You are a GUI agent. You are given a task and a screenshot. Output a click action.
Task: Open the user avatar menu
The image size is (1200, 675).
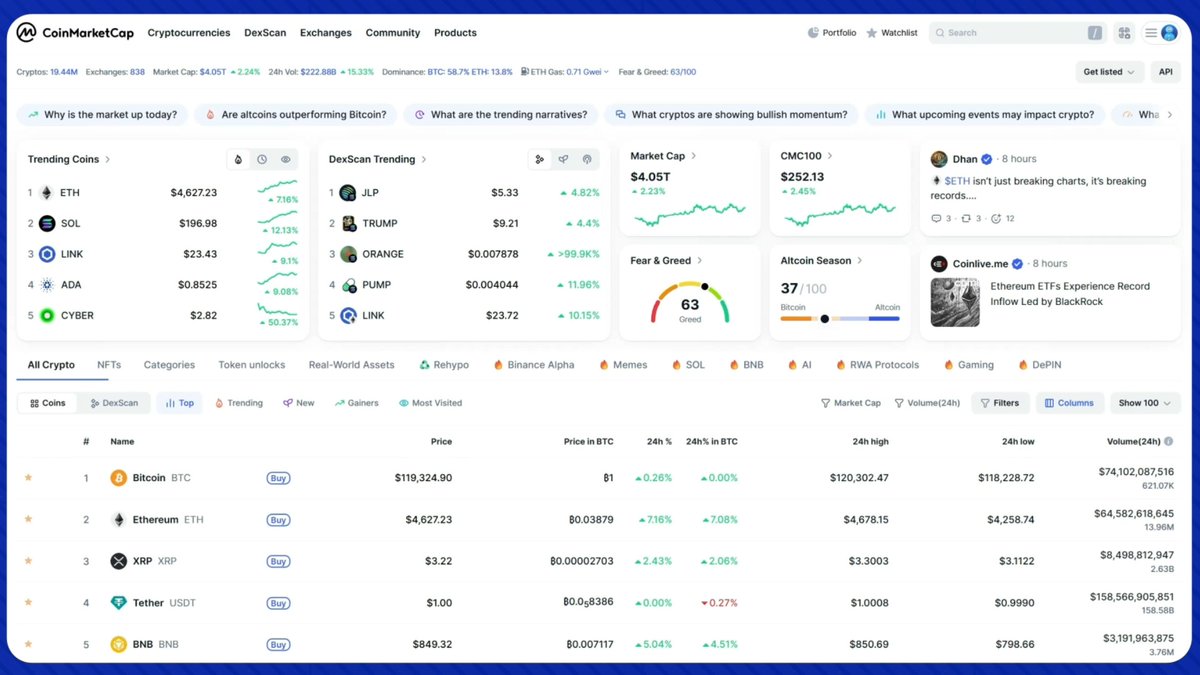click(1169, 33)
